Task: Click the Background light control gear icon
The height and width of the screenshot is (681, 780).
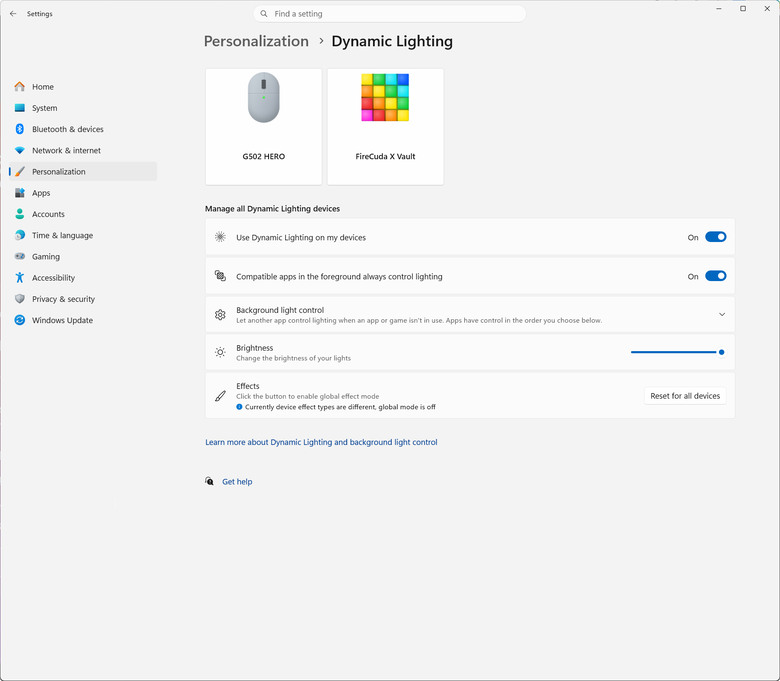Action: tap(220, 314)
